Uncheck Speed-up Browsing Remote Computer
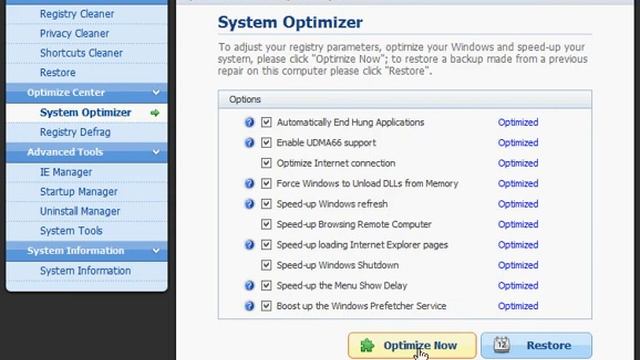The image size is (640, 360). pos(266,224)
